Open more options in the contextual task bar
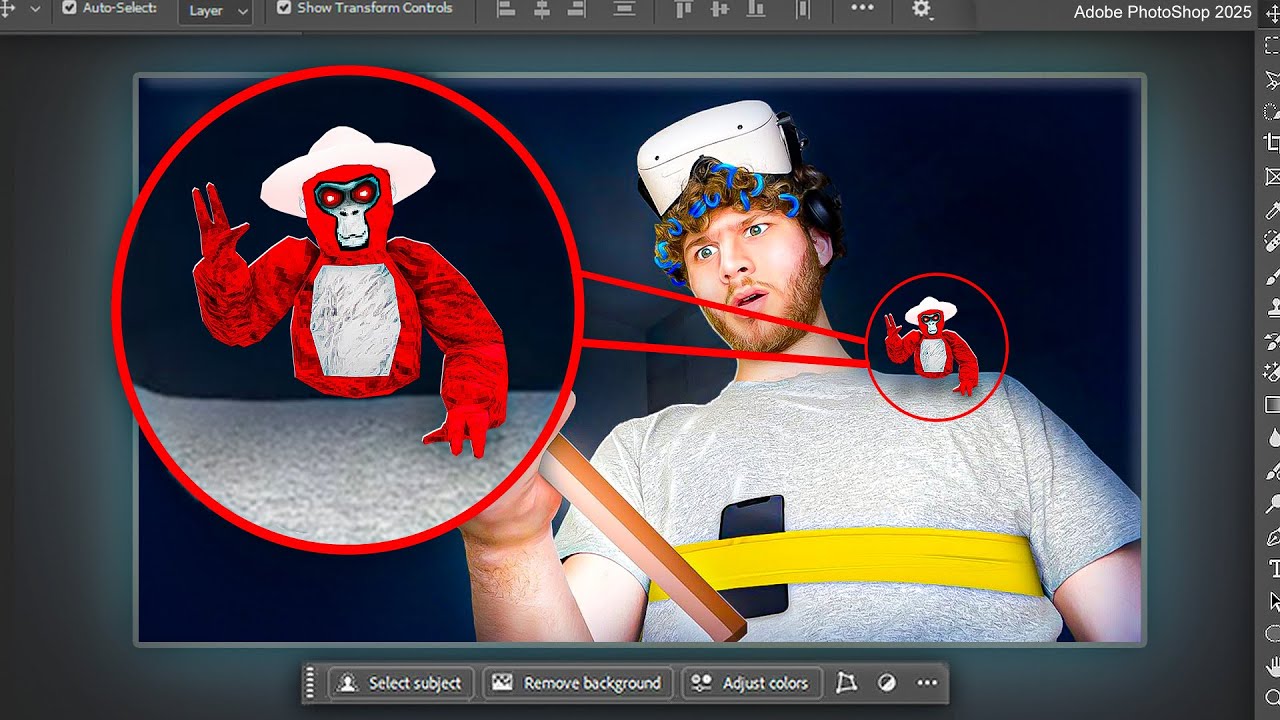The width and height of the screenshot is (1280, 720). pos(927,683)
